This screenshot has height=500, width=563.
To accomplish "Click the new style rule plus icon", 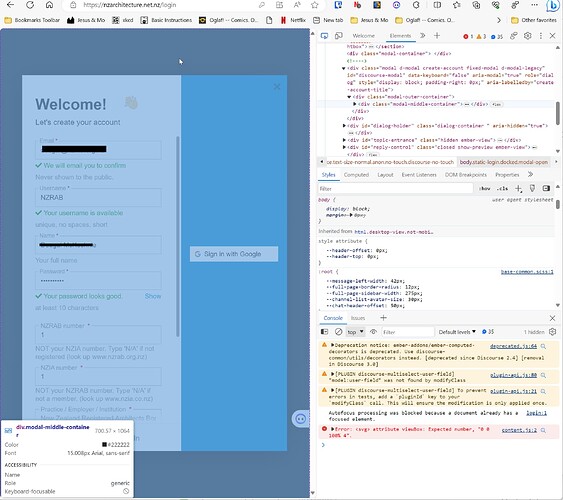I will 518,188.
